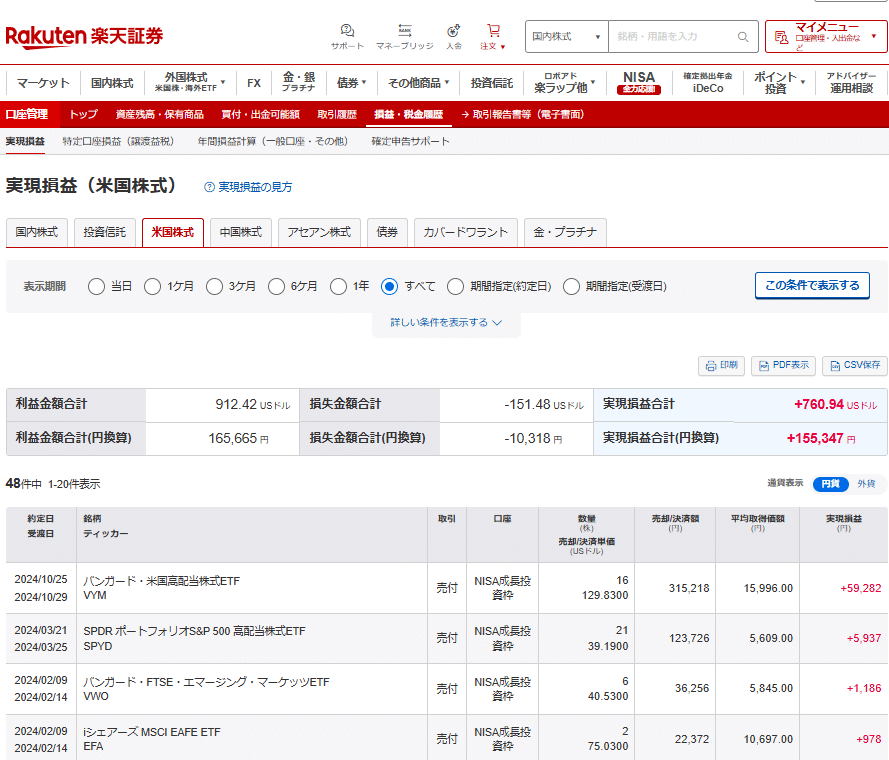The image size is (889, 760).
Task: Save data via CSV保存 button
Action: coord(854,365)
